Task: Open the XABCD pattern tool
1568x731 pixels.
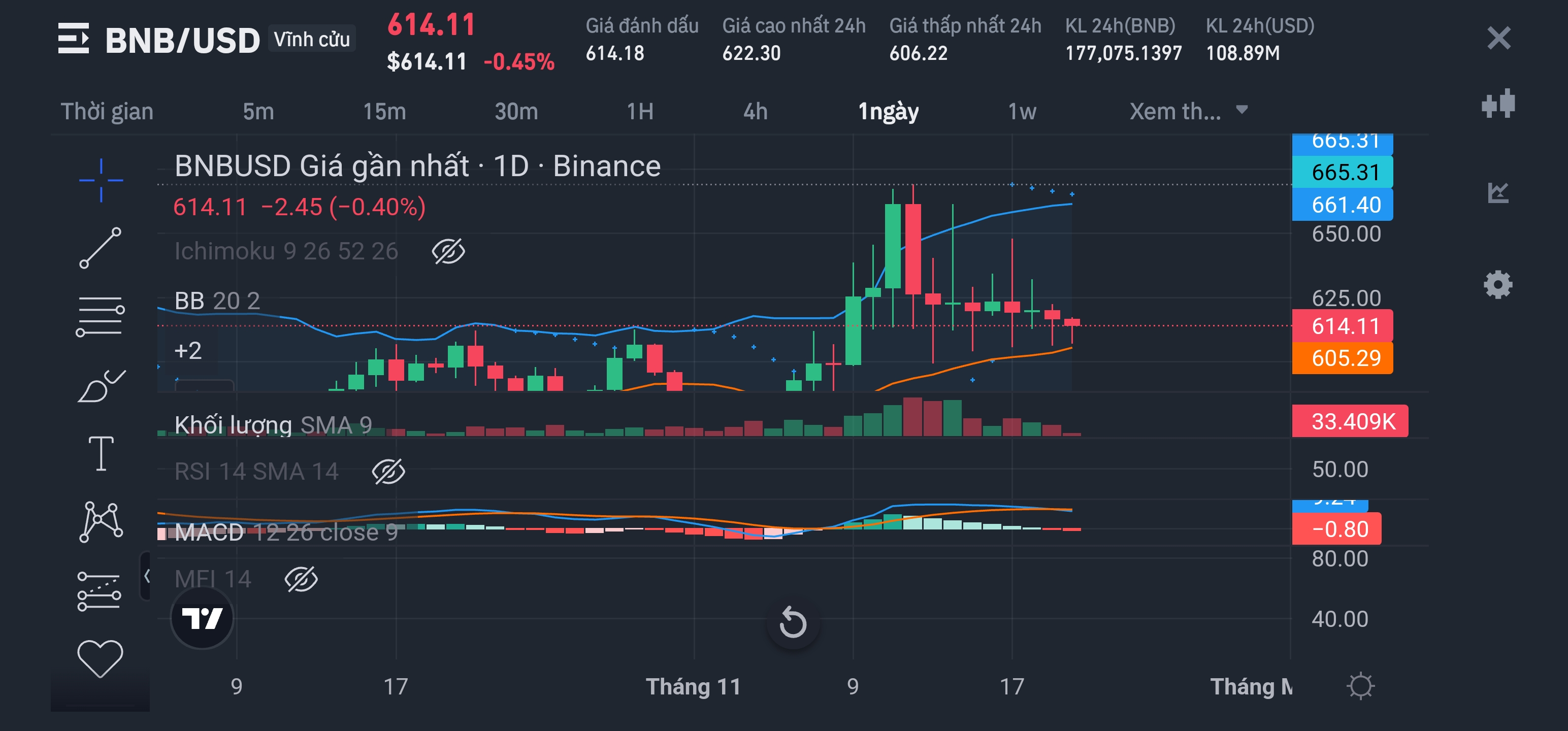Action: click(101, 522)
